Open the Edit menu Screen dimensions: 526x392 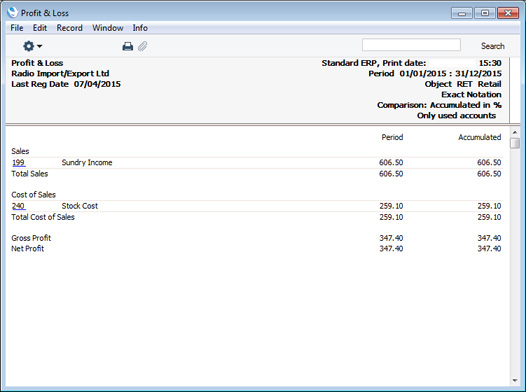[x=40, y=28]
